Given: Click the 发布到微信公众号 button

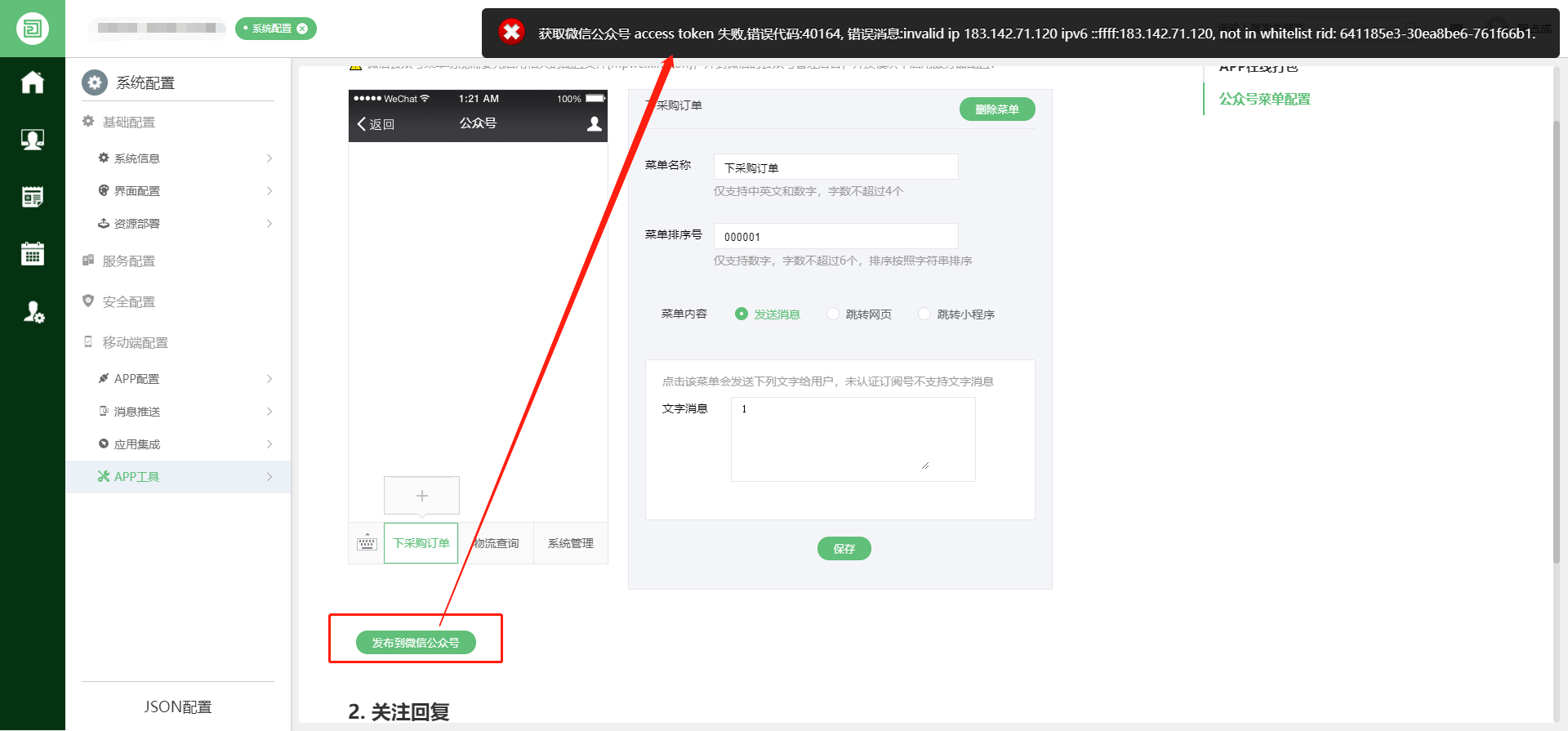Looking at the screenshot, I should coord(416,643).
